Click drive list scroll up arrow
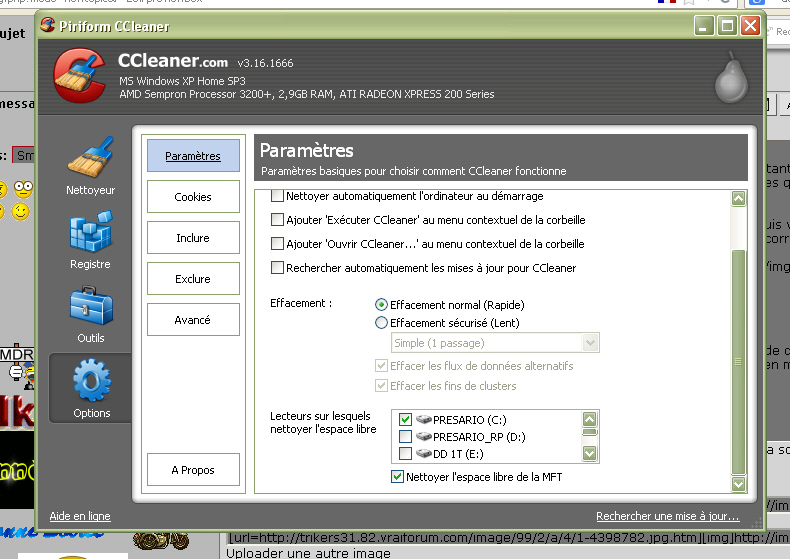This screenshot has width=790, height=559. (589, 419)
